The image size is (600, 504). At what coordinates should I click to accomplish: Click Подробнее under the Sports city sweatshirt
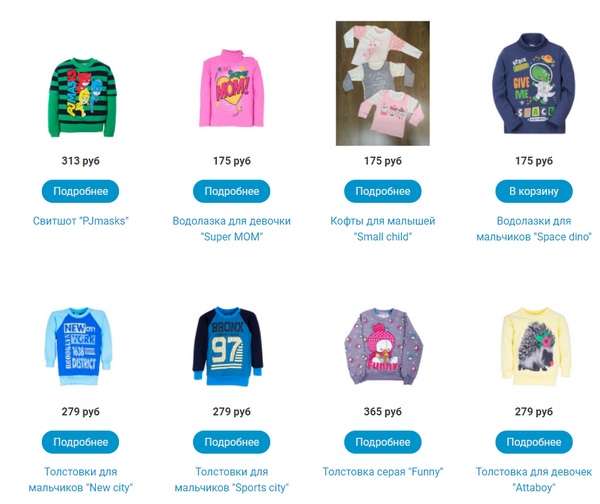click(232, 442)
